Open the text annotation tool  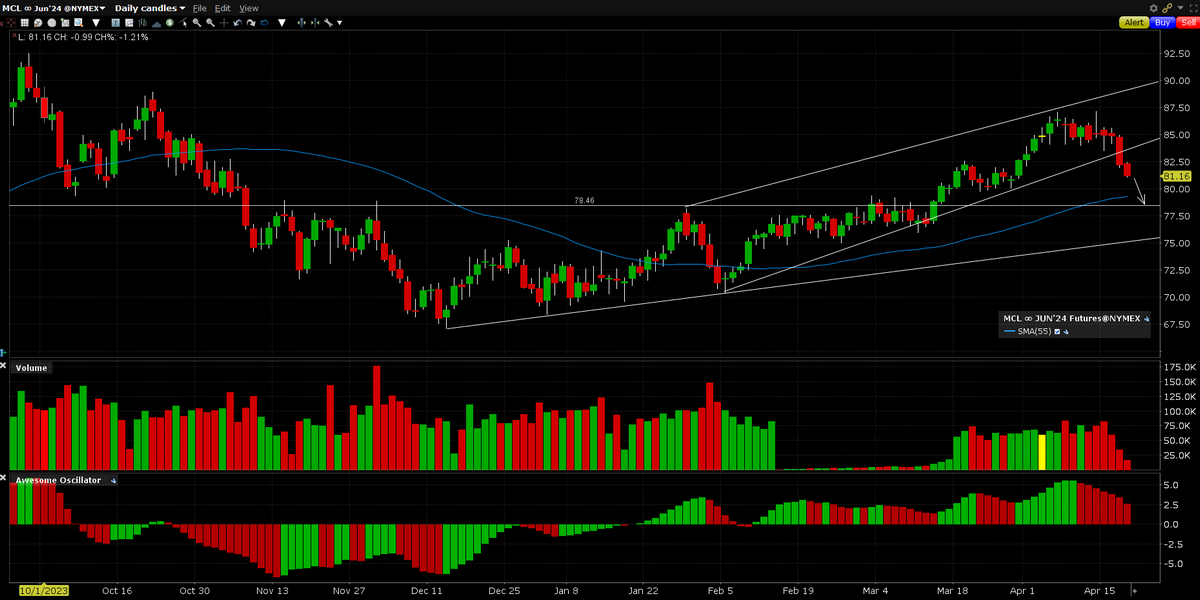click(x=115, y=22)
